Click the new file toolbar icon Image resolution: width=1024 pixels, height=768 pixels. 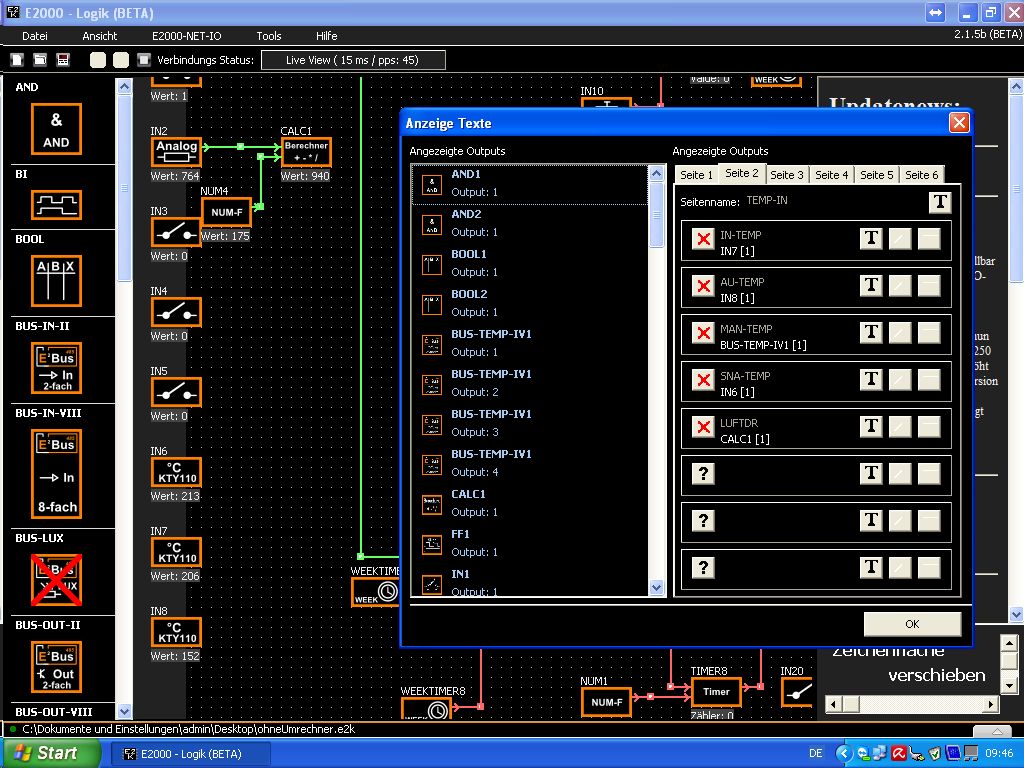point(16,60)
